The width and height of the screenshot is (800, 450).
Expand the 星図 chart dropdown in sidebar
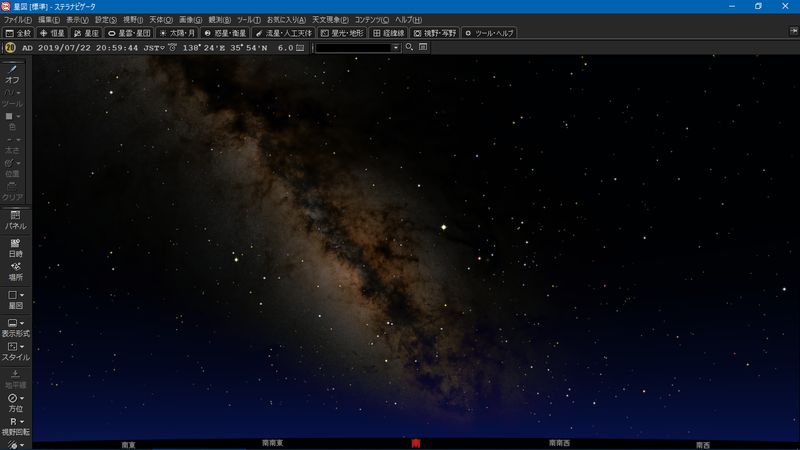pyautogui.click(x=15, y=300)
